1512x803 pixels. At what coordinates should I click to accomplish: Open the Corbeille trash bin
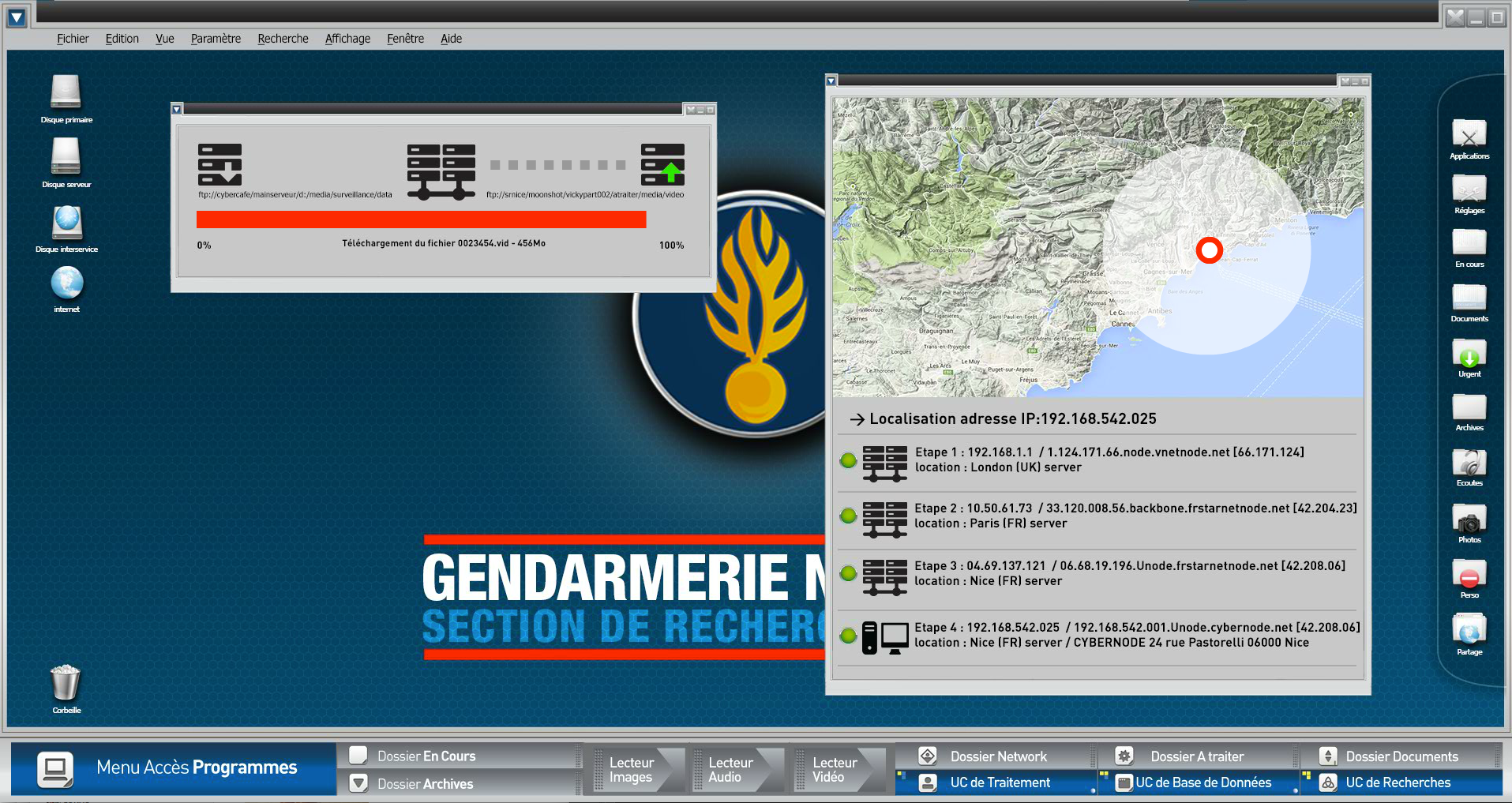coord(66,682)
